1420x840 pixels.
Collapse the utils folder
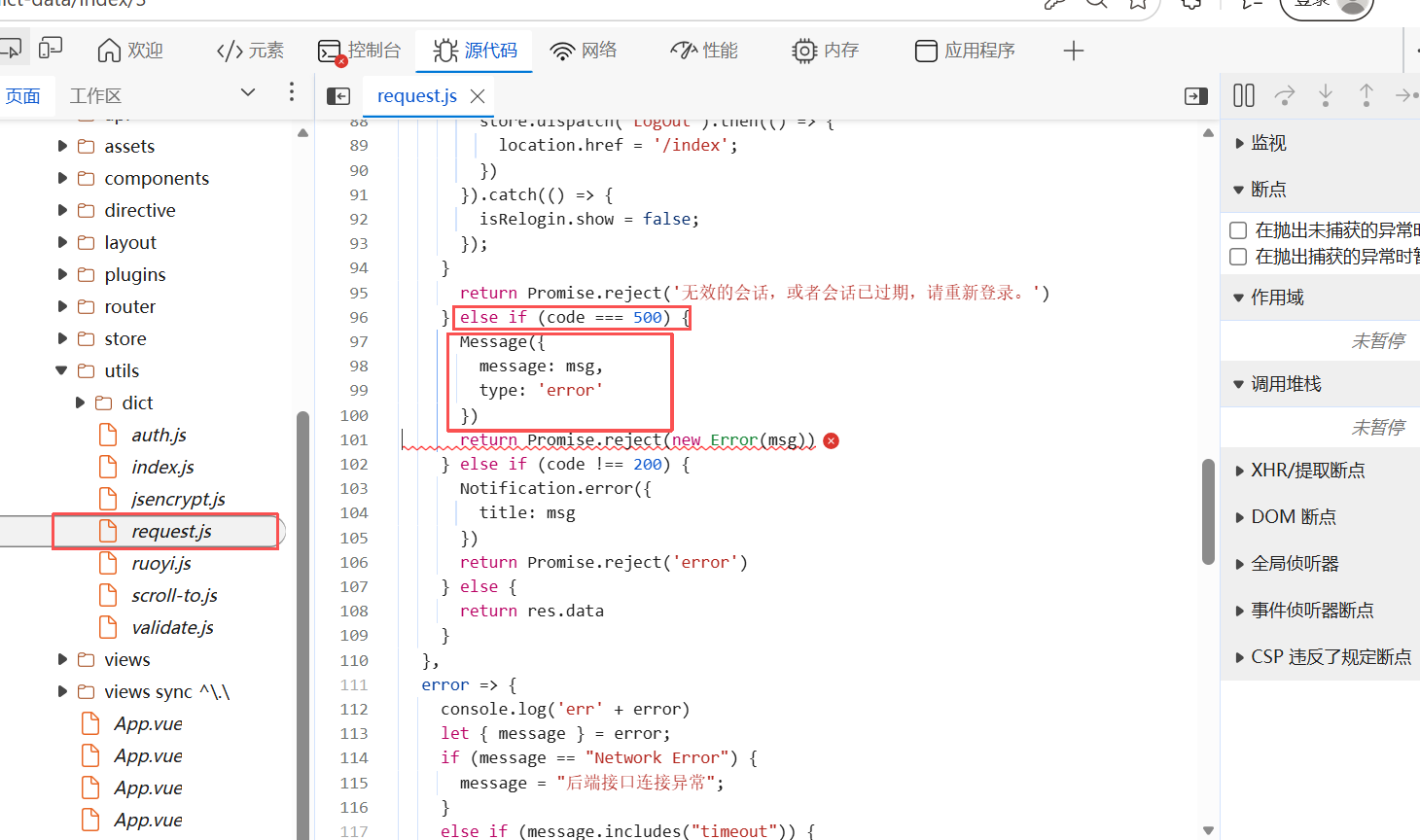[x=61, y=371]
